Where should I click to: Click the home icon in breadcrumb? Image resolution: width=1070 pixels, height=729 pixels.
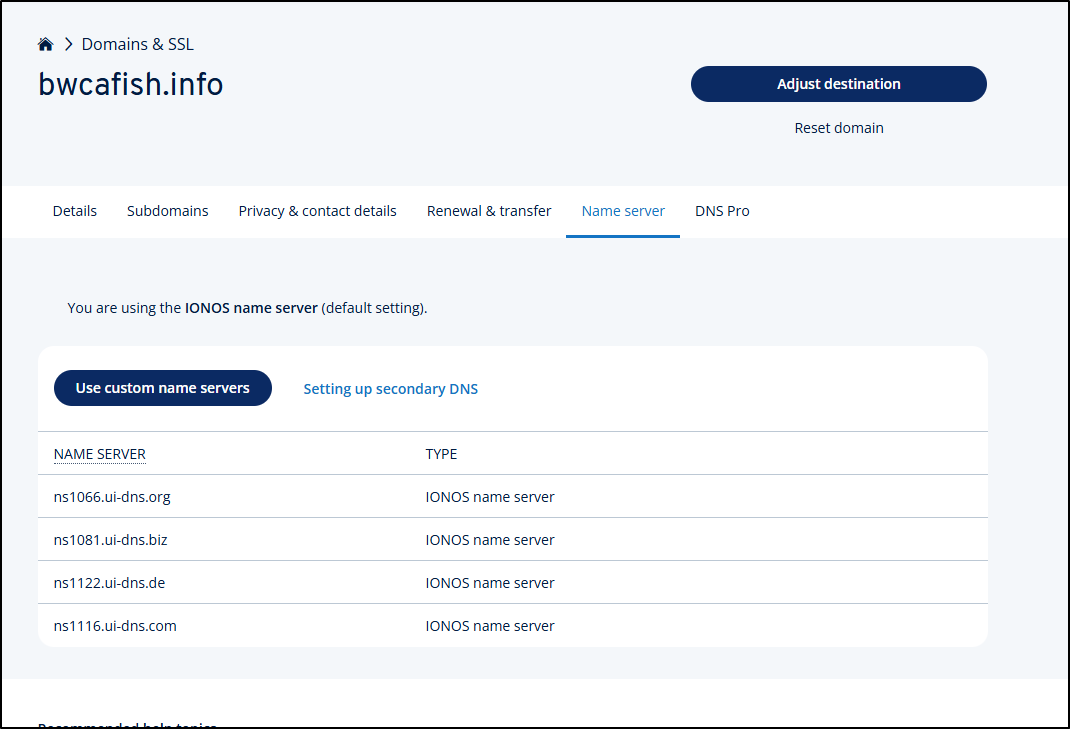point(45,44)
